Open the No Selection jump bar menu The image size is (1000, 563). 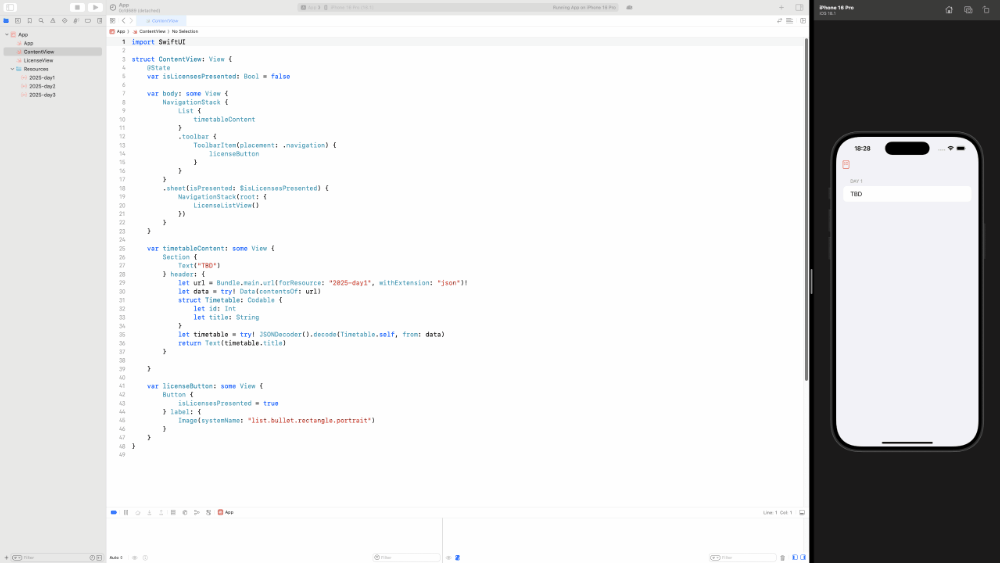click(x=185, y=31)
